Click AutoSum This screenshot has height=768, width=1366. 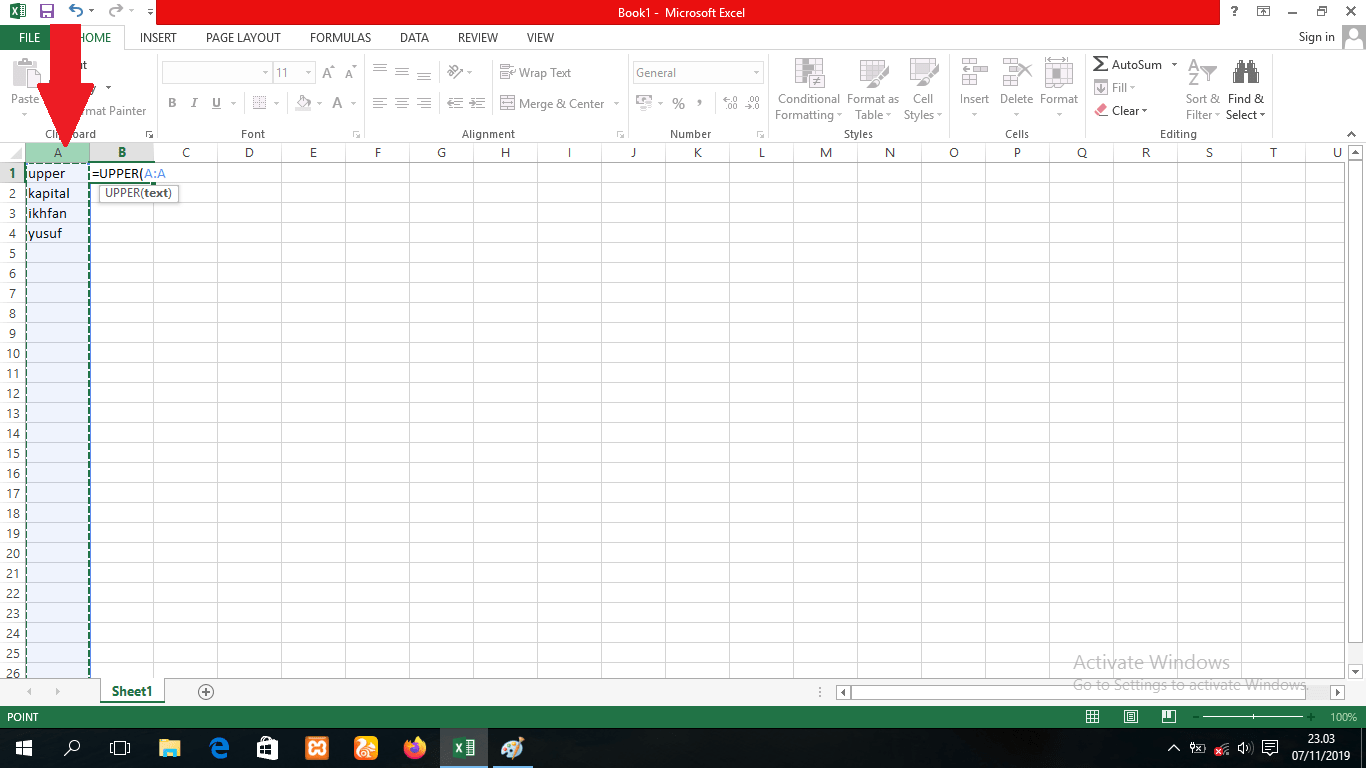tap(1127, 64)
